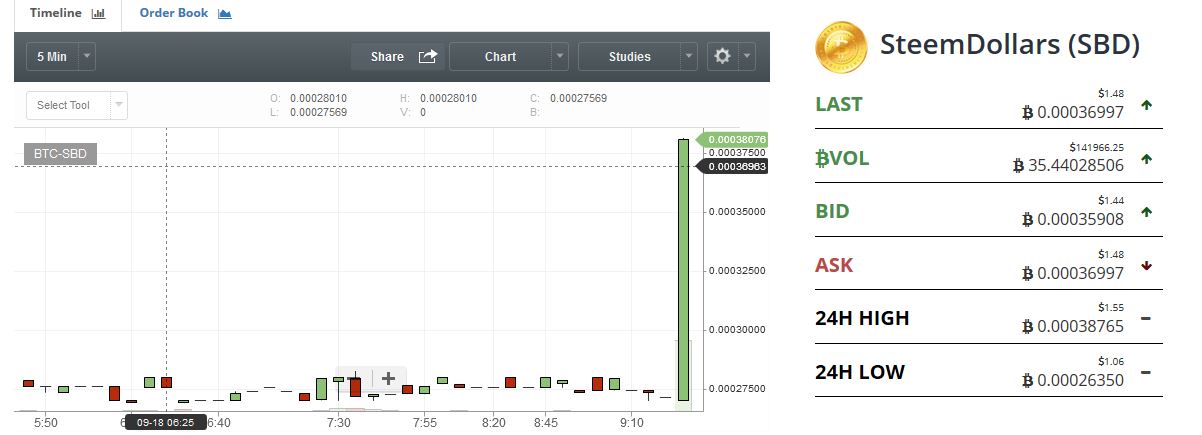This screenshot has width=1202, height=435.
Task: Click the 0.00030000 price axis label
Action: (738, 329)
